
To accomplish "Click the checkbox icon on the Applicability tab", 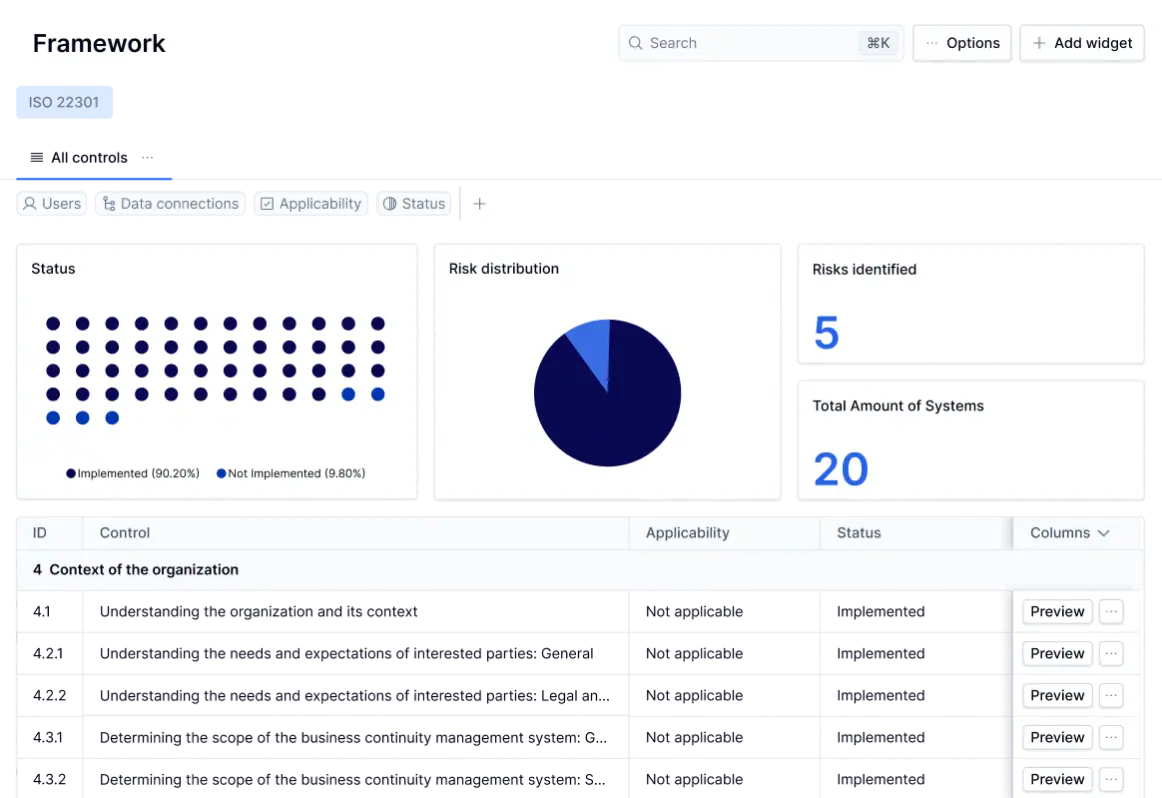I will (268, 203).
